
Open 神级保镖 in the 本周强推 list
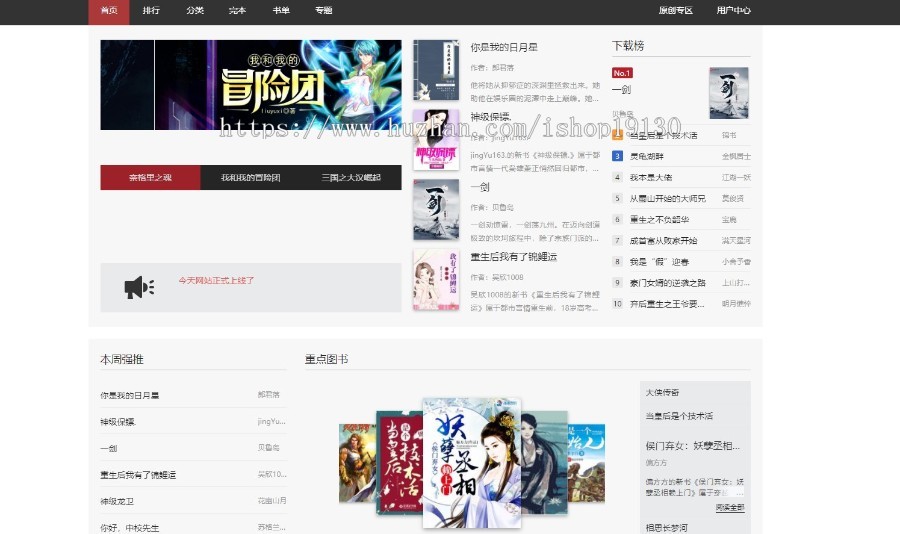(x=118, y=421)
